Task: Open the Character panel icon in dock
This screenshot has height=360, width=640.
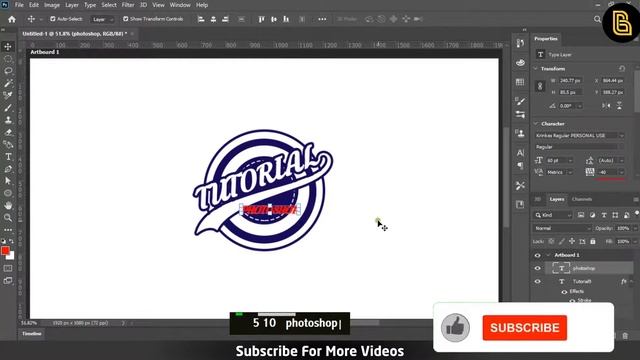Action: coord(520,153)
